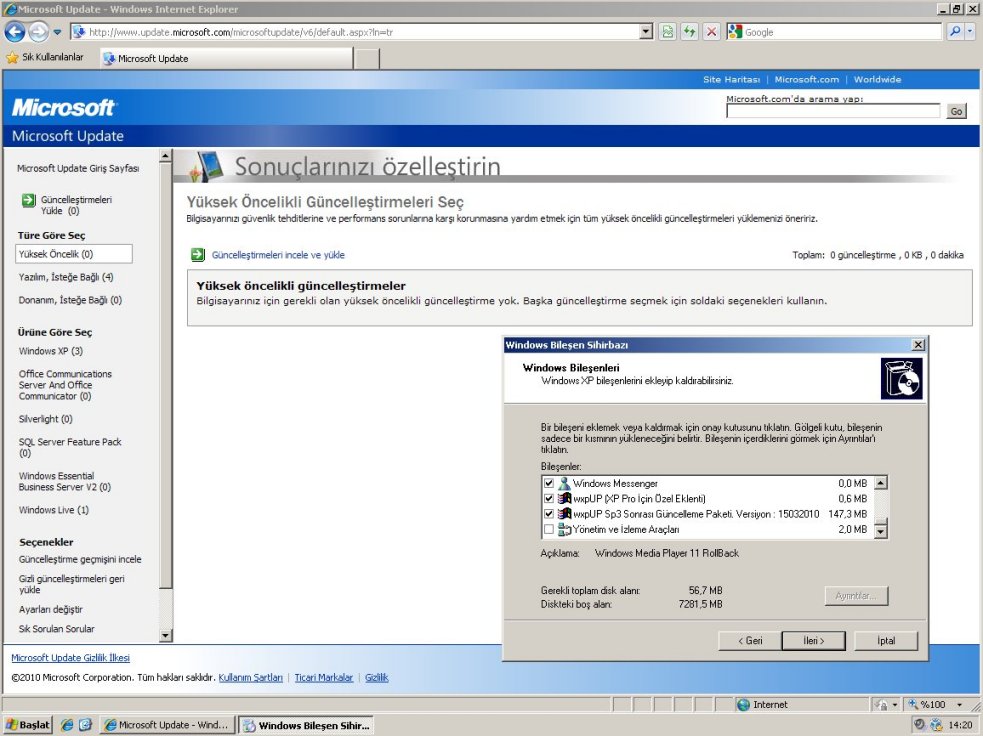
Task: Click the Go search button
Action: click(956, 111)
